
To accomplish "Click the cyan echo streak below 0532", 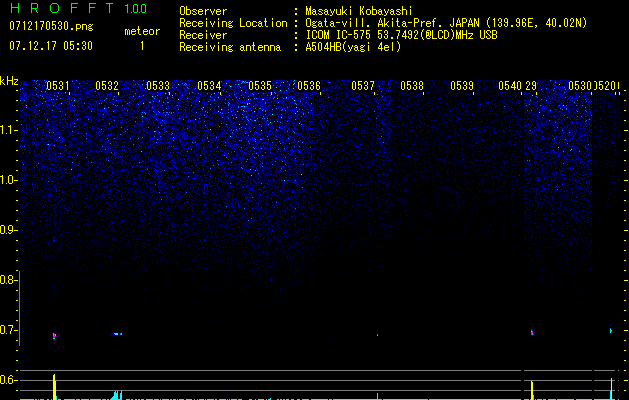I will pyautogui.click(x=117, y=334).
